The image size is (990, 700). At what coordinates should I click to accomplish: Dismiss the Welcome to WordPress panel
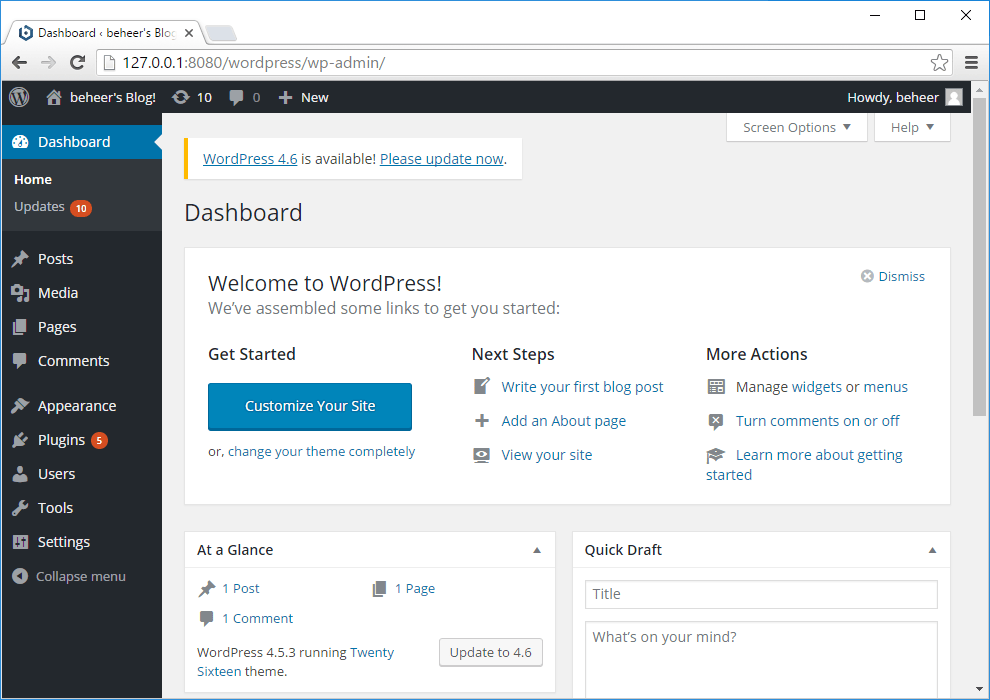click(x=893, y=276)
